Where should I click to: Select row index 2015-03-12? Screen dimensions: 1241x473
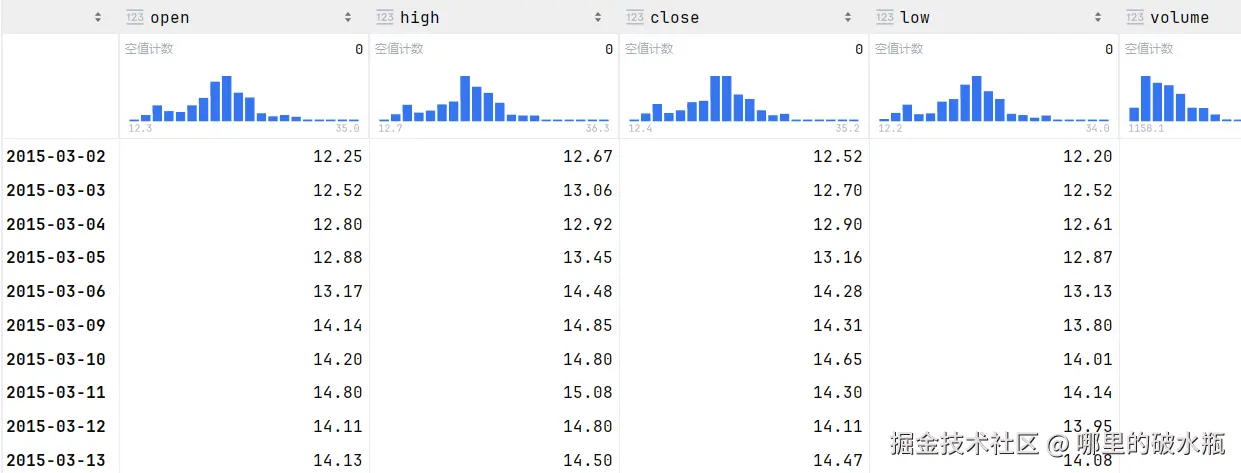pos(56,426)
